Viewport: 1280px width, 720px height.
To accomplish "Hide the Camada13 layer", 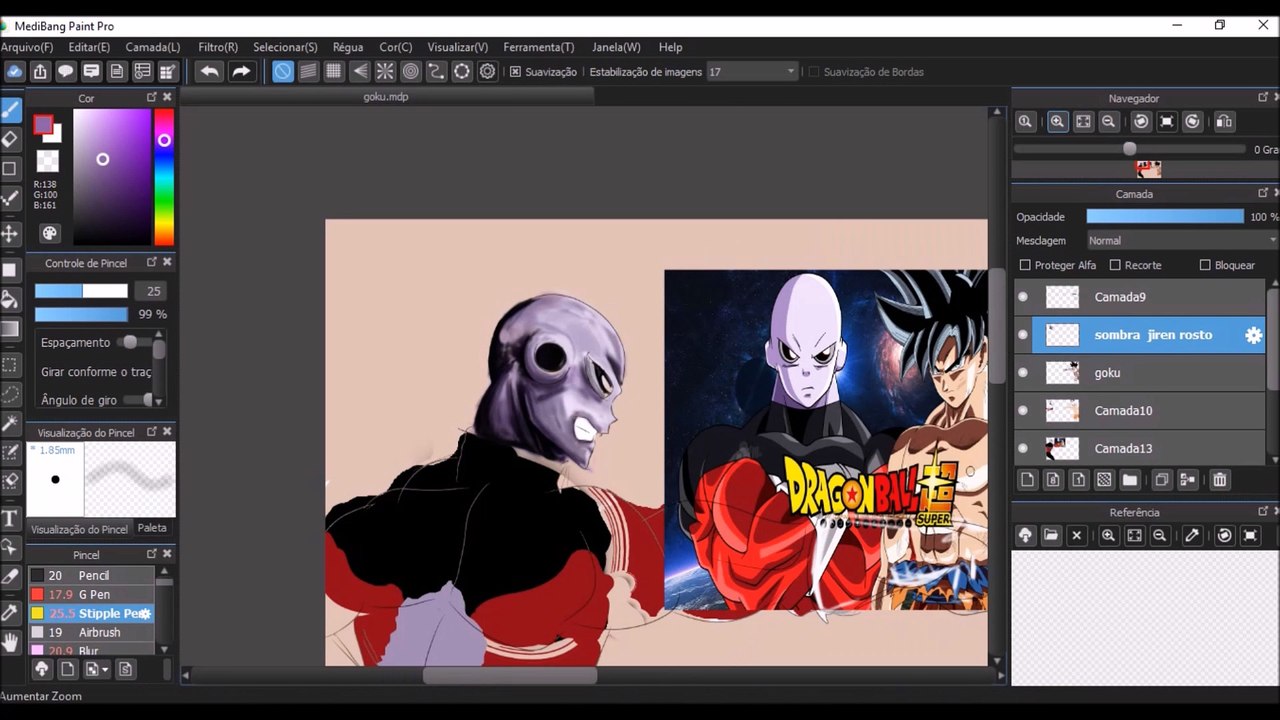I will (1022, 448).
